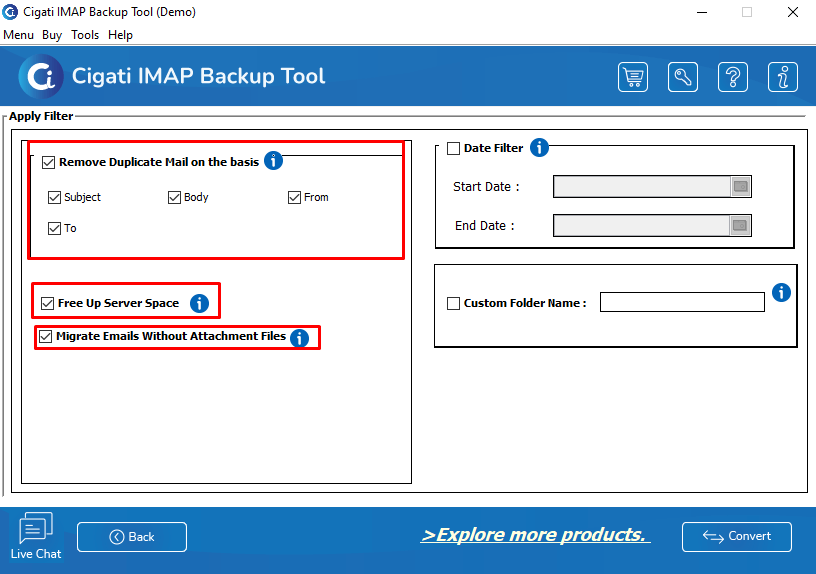Click the End Date input field
The height and width of the screenshot is (574, 816).
coord(642,225)
